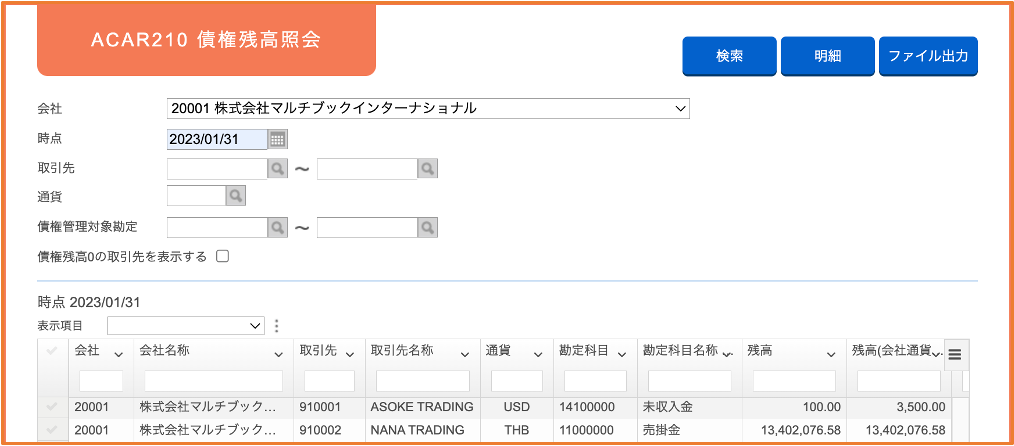1014x446 pixels.
Task: Open the 表示項目 dropdown list
Action: [186, 325]
